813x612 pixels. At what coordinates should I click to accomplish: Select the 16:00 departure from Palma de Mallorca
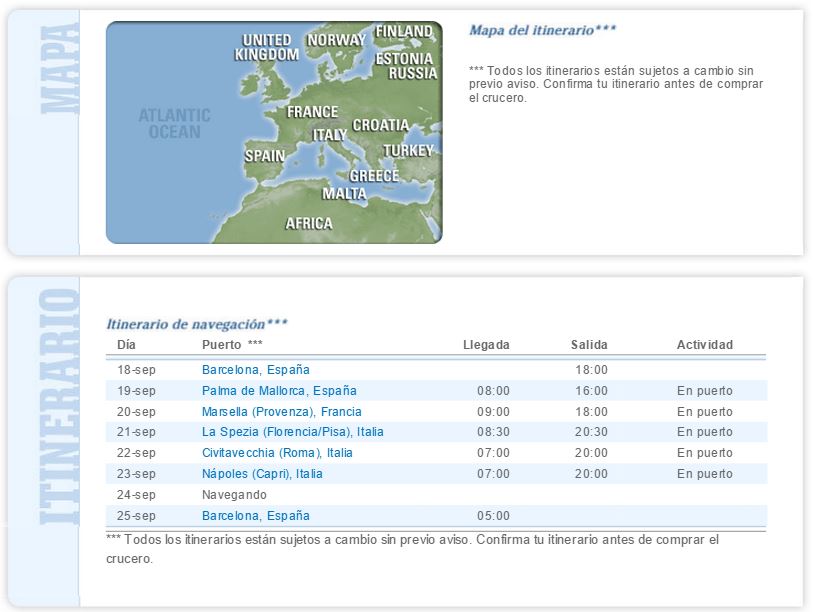coord(591,391)
